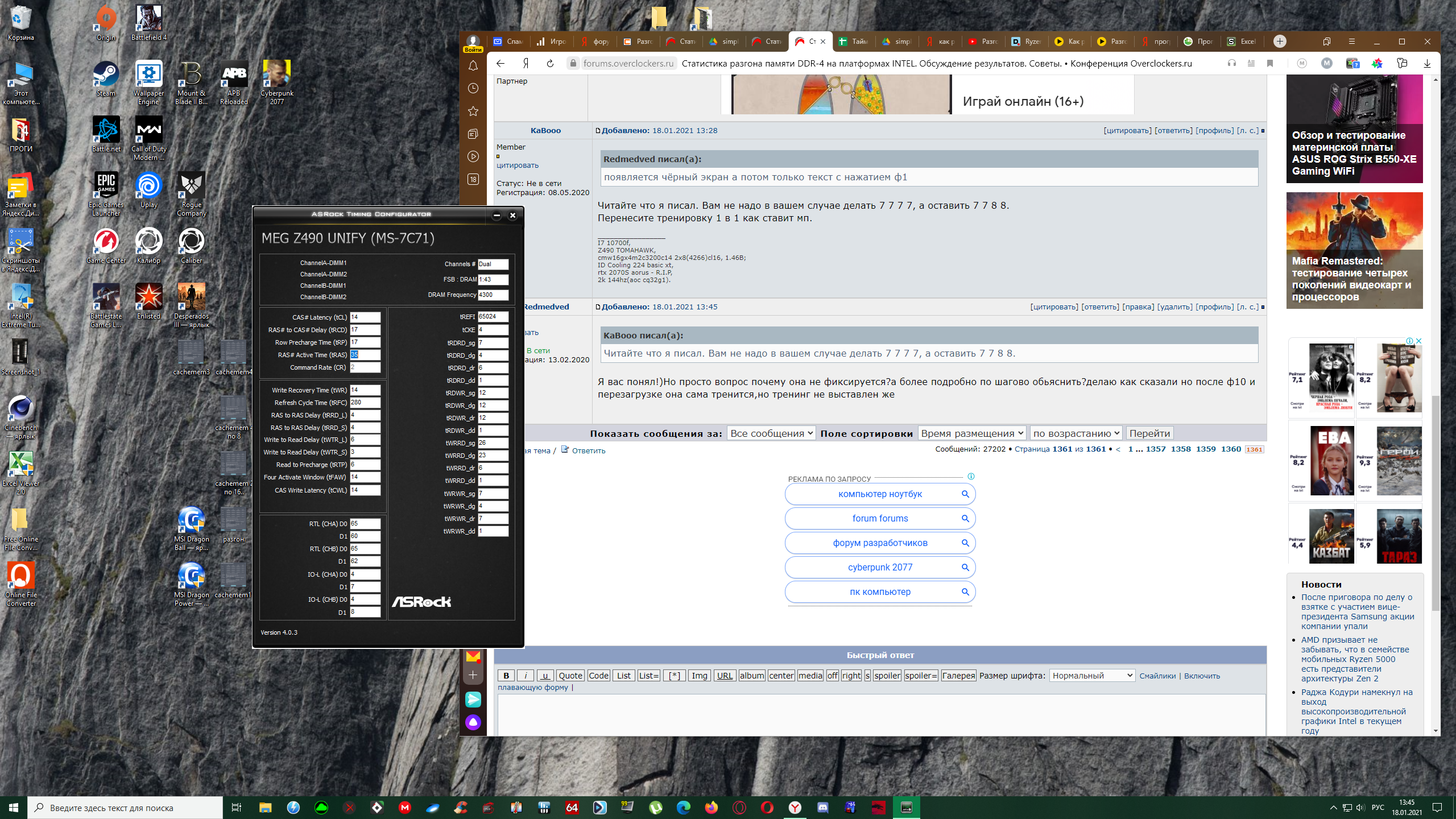Open a new browser tab
Image resolution: width=1456 pixels, height=819 pixels.
[x=1280, y=41]
